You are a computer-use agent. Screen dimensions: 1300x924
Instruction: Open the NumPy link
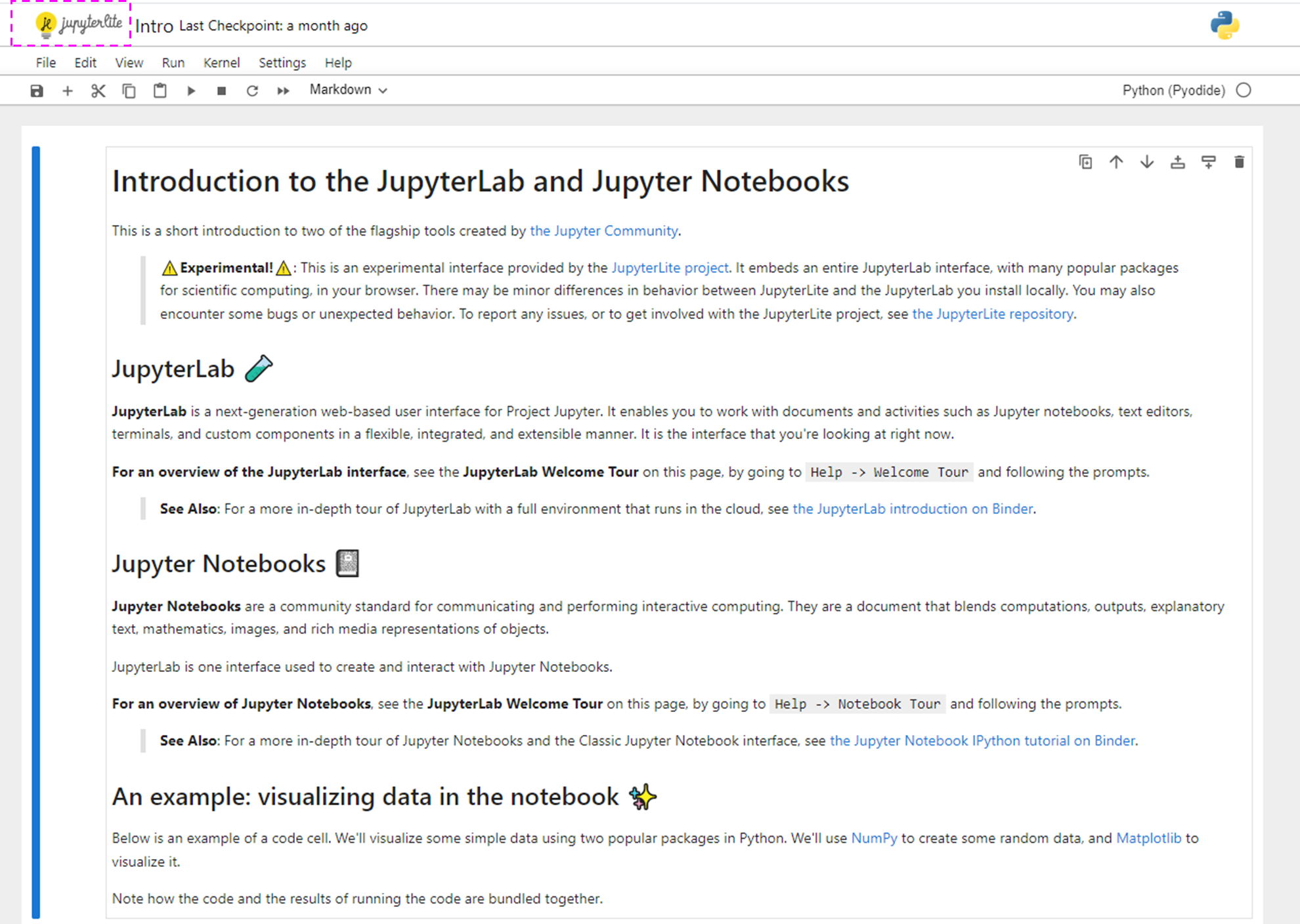coord(874,838)
